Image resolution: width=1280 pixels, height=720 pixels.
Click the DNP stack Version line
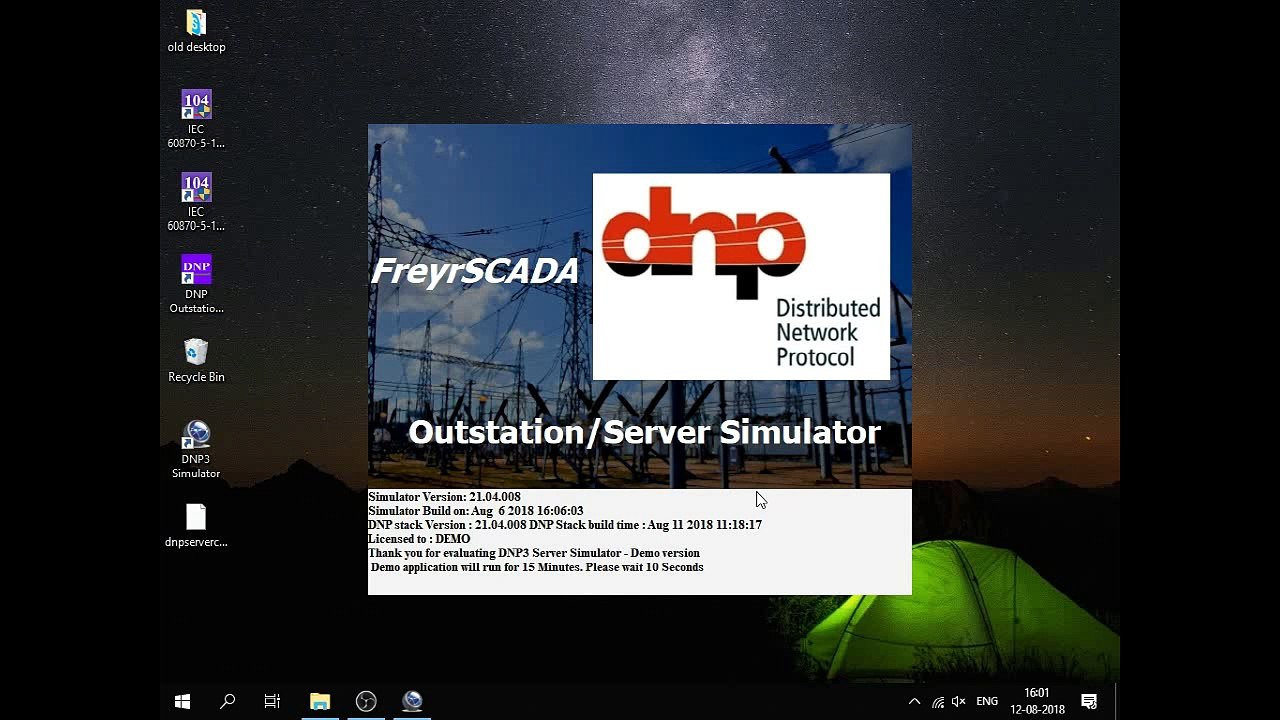point(565,525)
